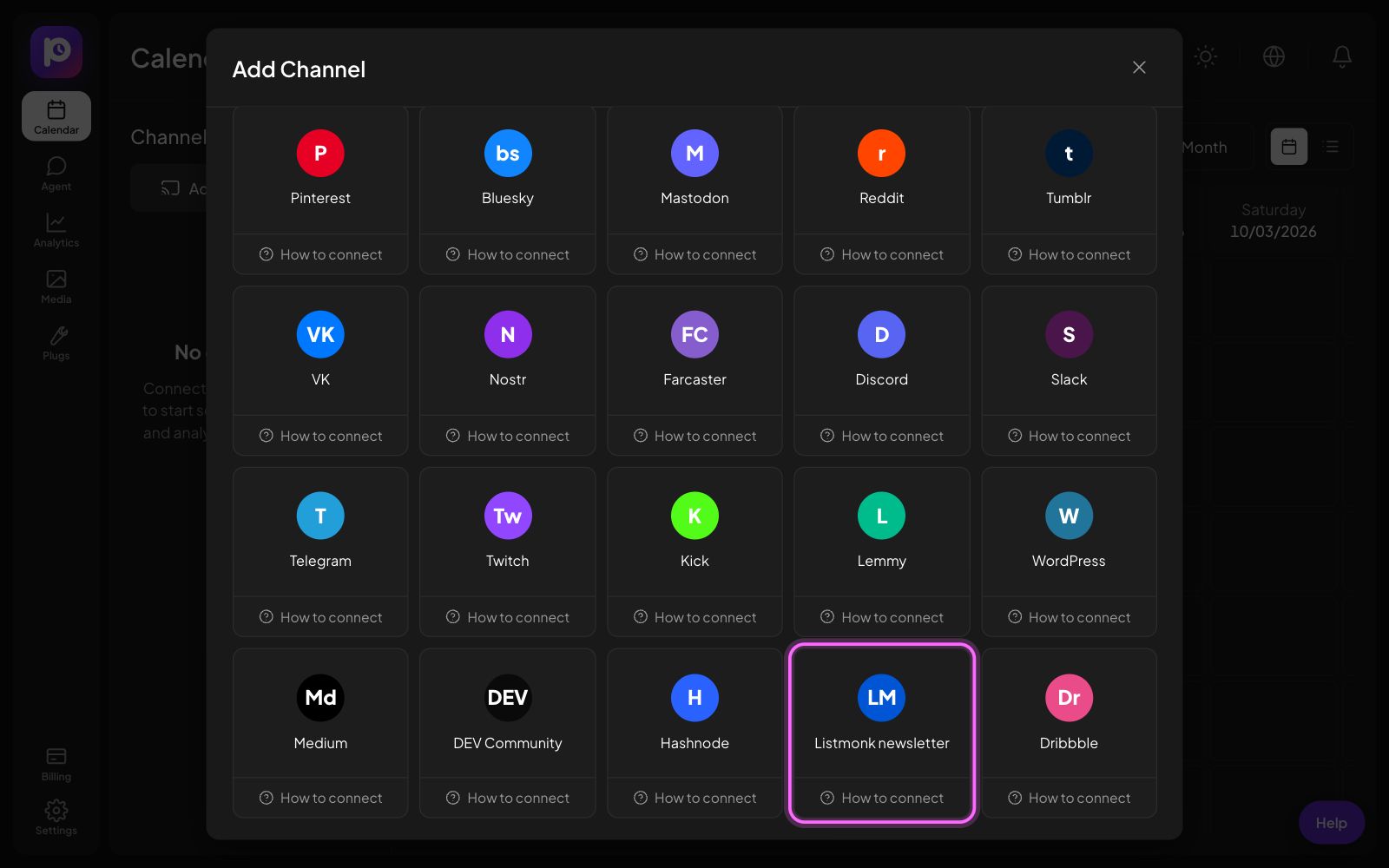The height and width of the screenshot is (868, 1389).
Task: Open How to connect for Pinterest
Action: coord(320,254)
